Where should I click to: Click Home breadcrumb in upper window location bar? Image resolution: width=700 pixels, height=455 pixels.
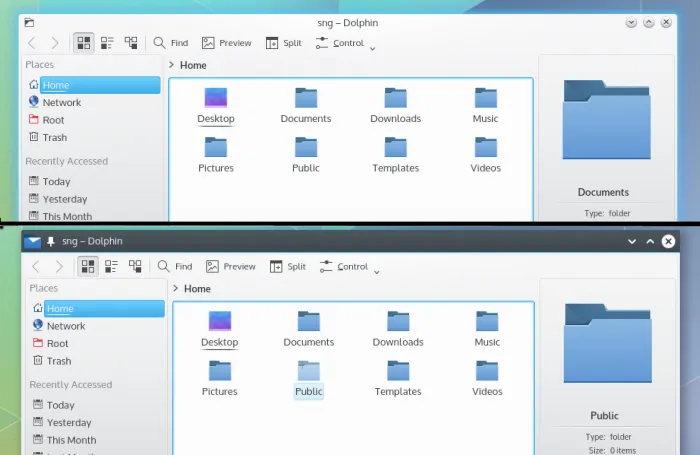(x=193, y=65)
